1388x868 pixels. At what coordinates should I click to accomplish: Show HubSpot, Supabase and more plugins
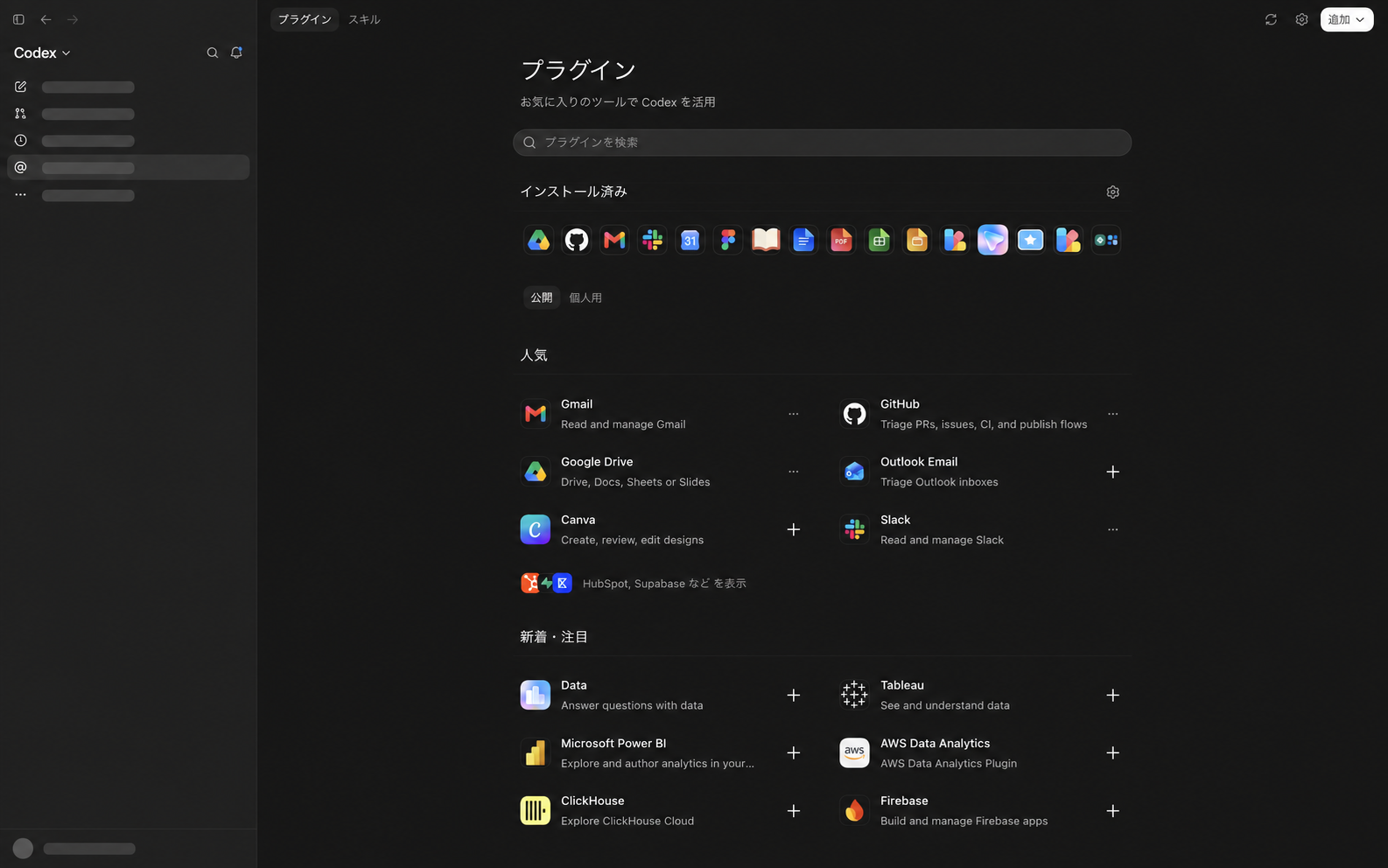pyautogui.click(x=634, y=584)
